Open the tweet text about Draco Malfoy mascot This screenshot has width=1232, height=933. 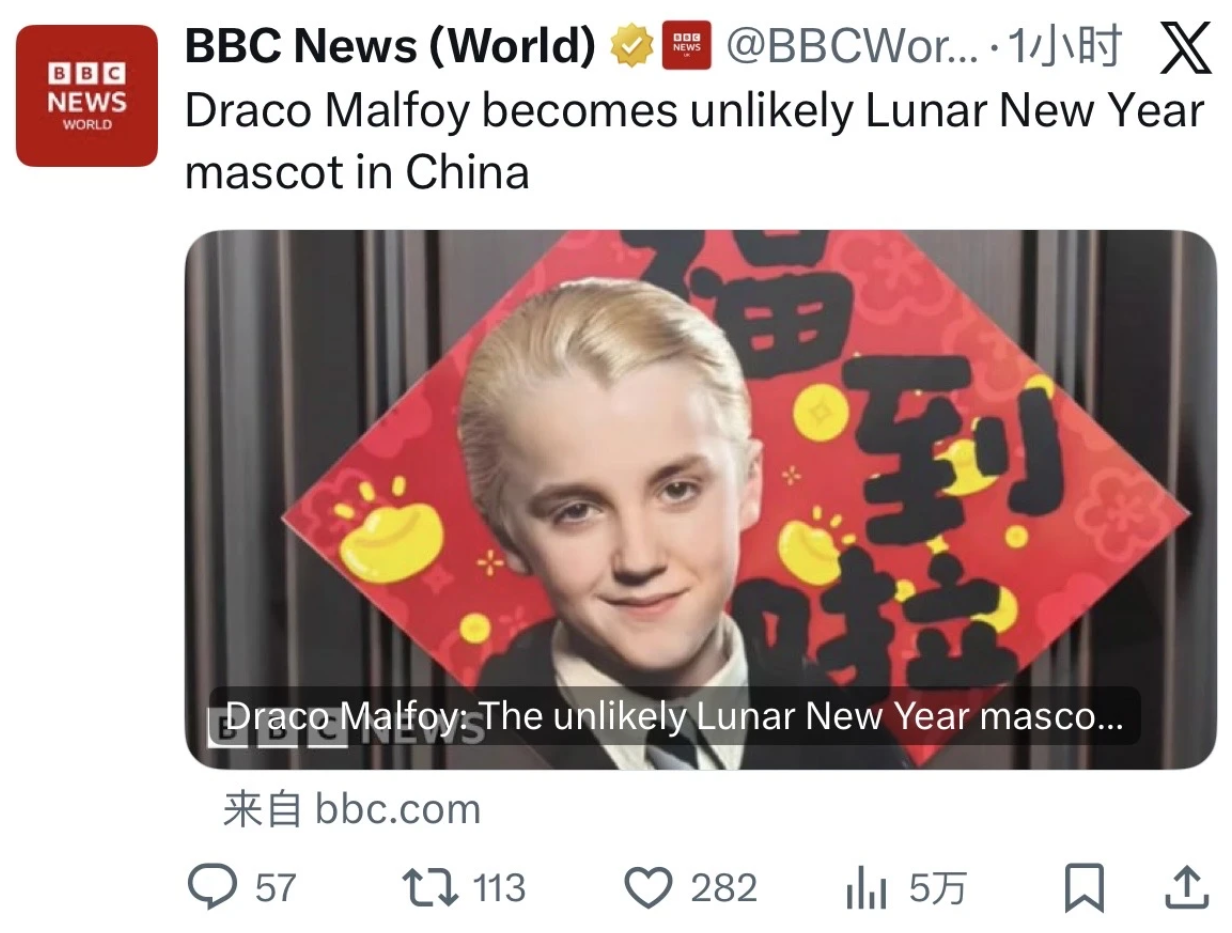[694, 142]
